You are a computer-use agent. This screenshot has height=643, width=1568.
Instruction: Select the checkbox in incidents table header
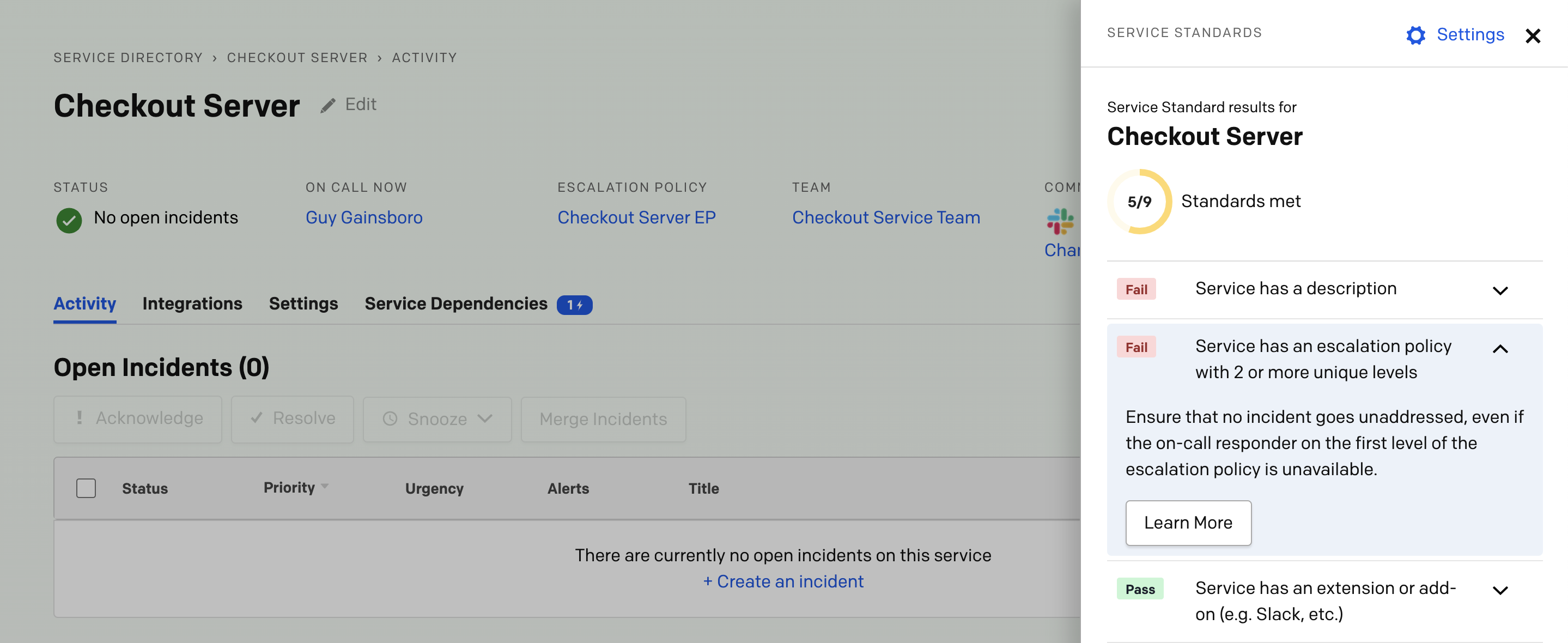click(86, 487)
